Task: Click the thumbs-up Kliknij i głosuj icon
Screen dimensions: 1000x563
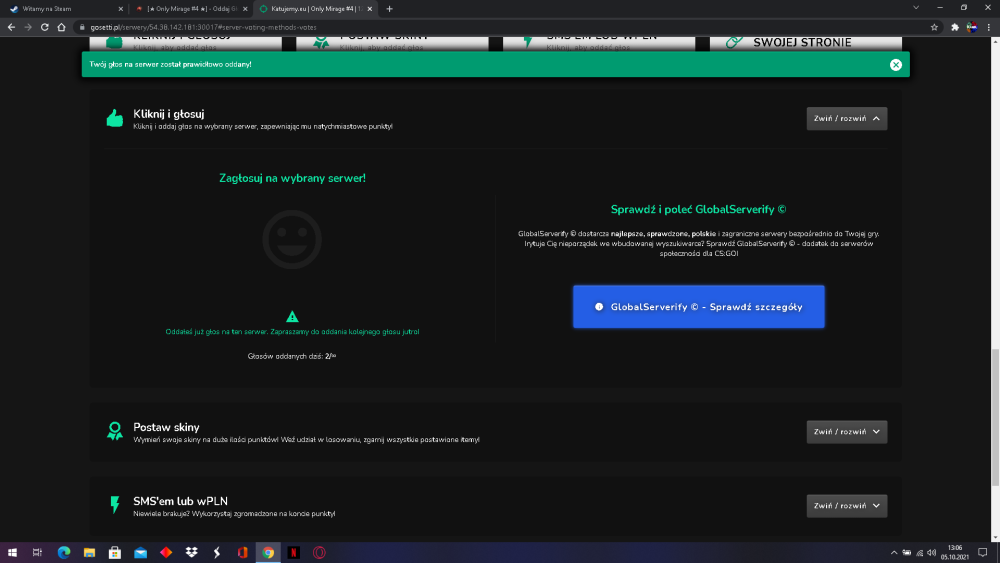Action: pyautogui.click(x=115, y=118)
